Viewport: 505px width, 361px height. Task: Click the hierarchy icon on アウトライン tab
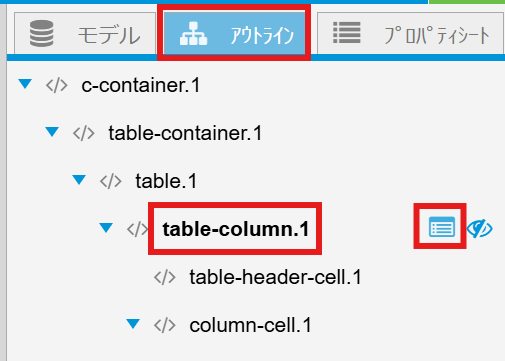click(193, 33)
